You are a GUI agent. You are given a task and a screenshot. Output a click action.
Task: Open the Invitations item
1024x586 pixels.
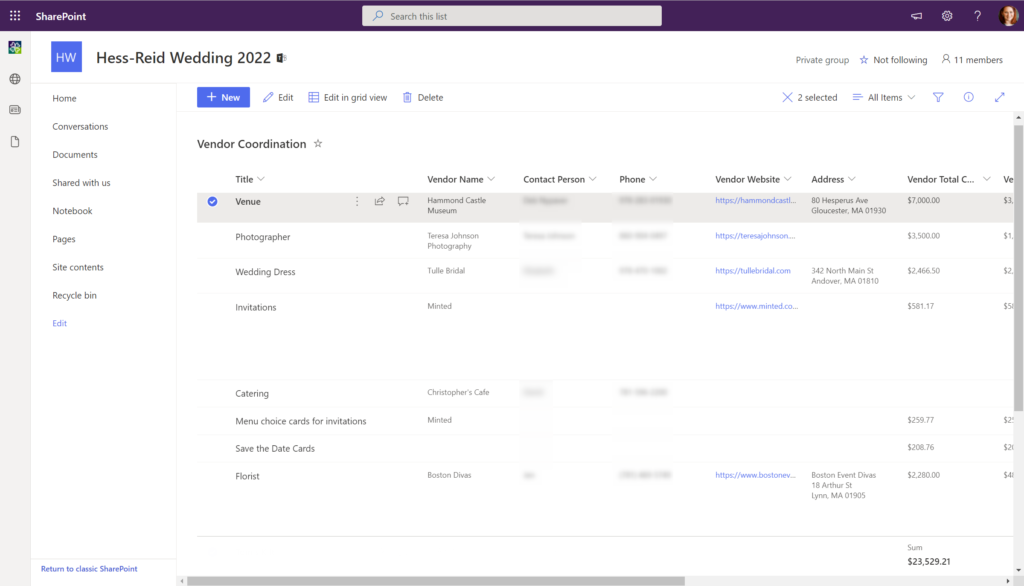click(255, 307)
